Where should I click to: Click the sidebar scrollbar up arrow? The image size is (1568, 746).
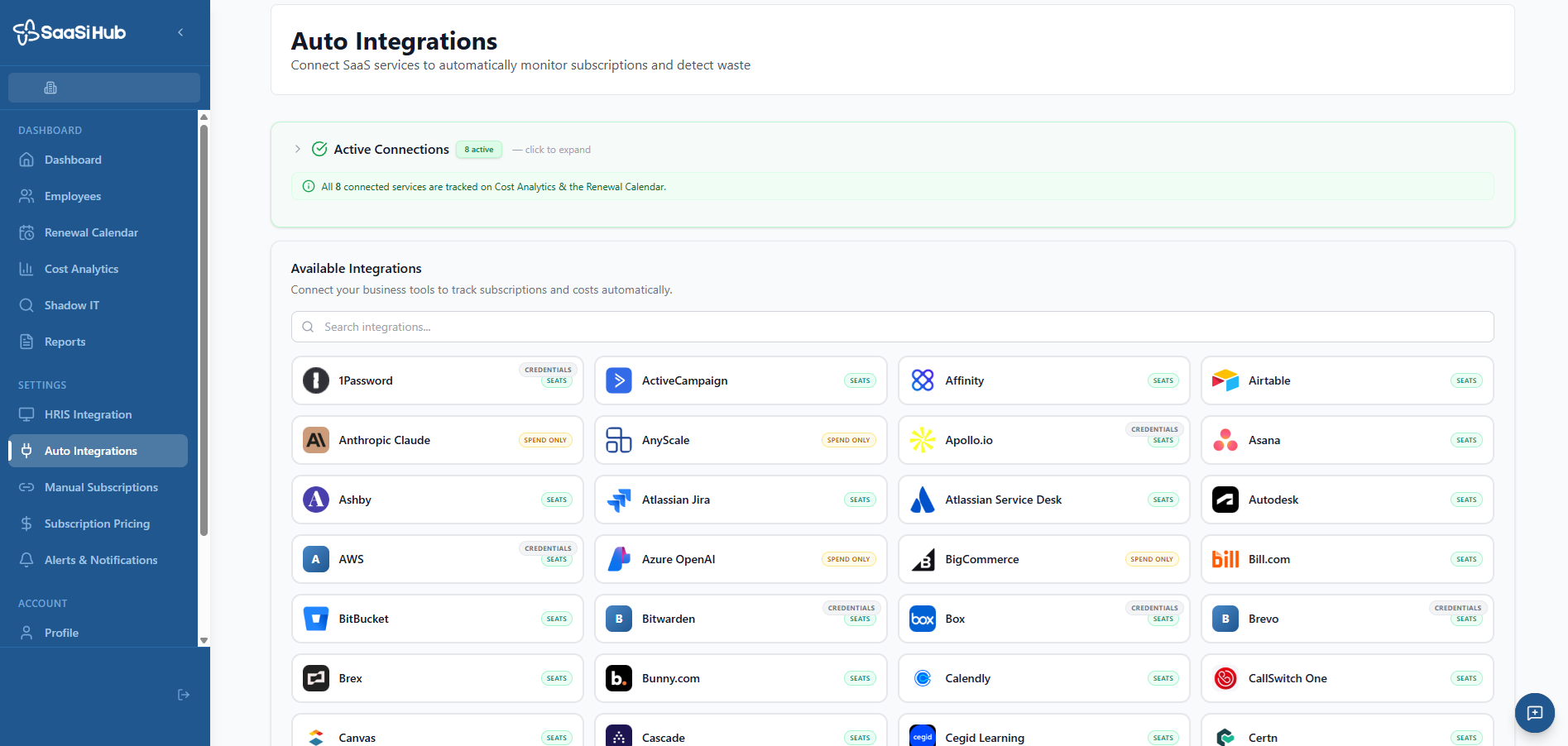tap(204, 117)
